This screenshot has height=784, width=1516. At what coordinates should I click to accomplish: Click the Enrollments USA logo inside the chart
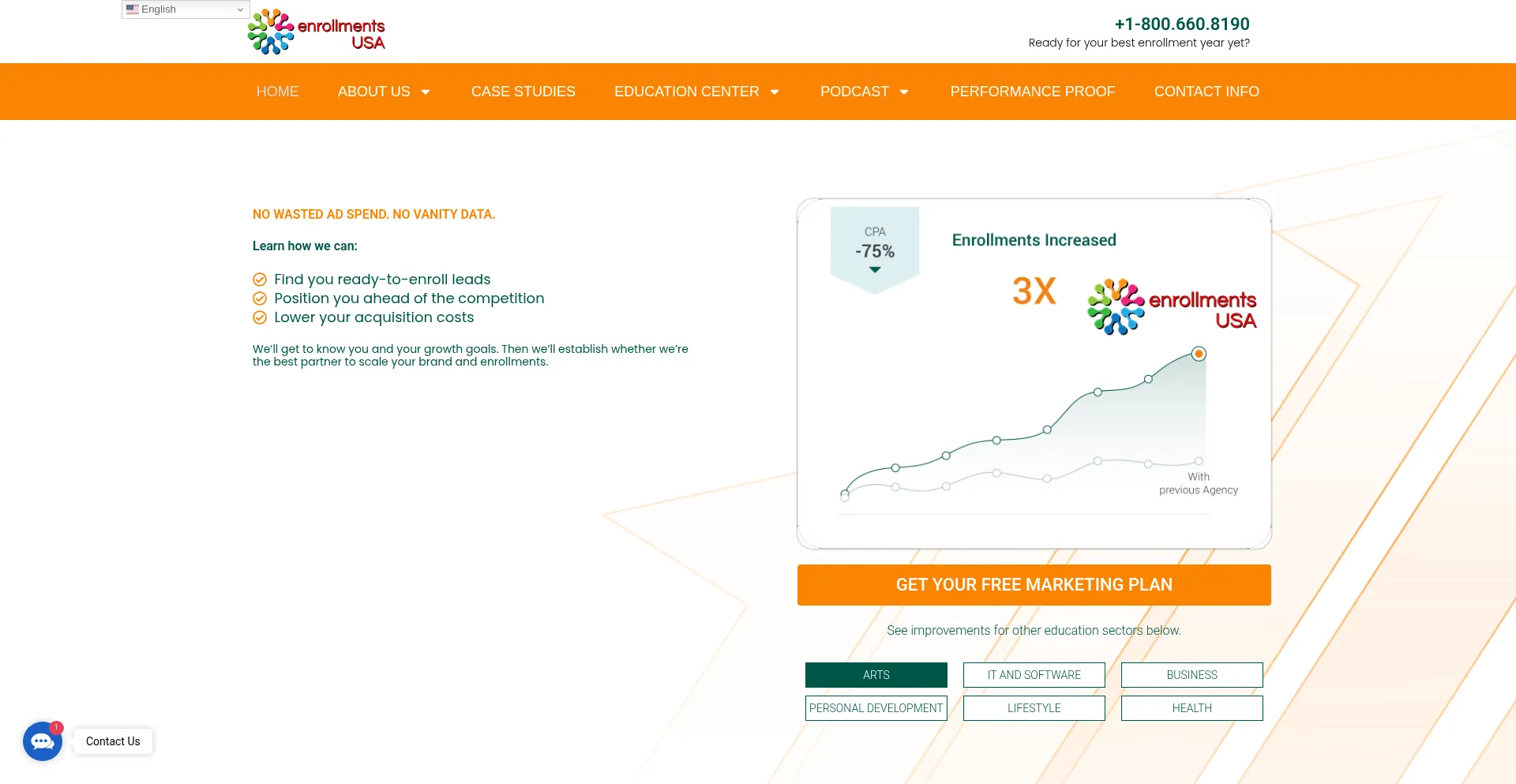click(1172, 307)
